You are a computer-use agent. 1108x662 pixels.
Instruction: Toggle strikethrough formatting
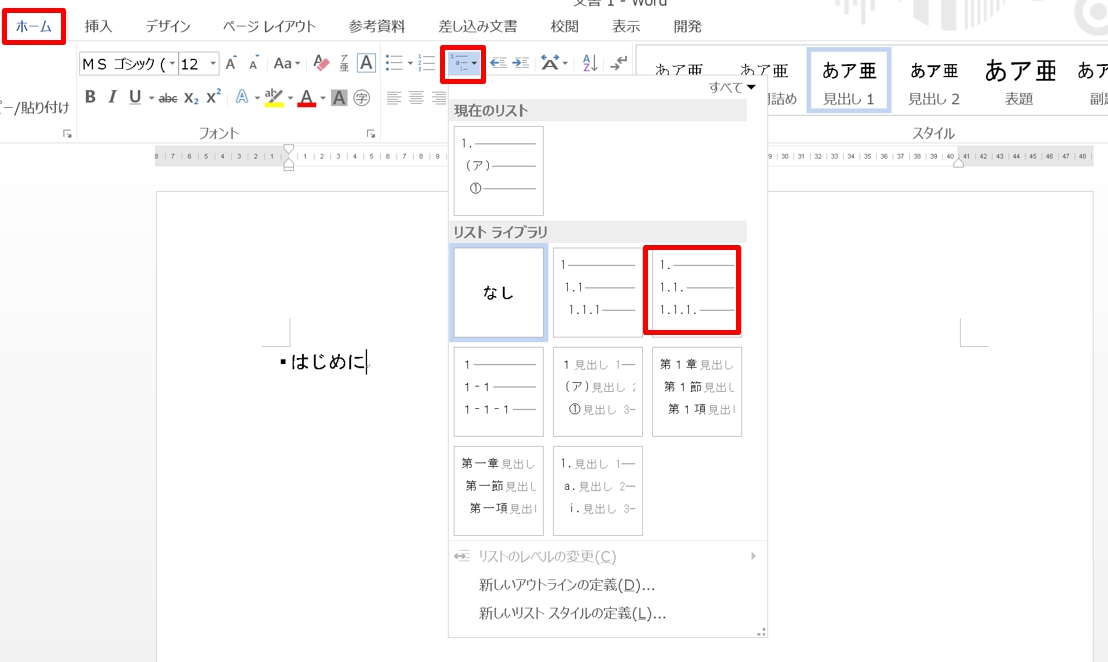[167, 97]
